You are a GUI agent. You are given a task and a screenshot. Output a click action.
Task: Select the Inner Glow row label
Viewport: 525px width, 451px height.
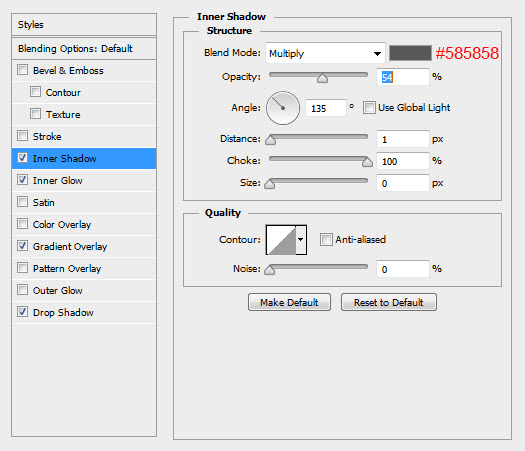(58, 180)
